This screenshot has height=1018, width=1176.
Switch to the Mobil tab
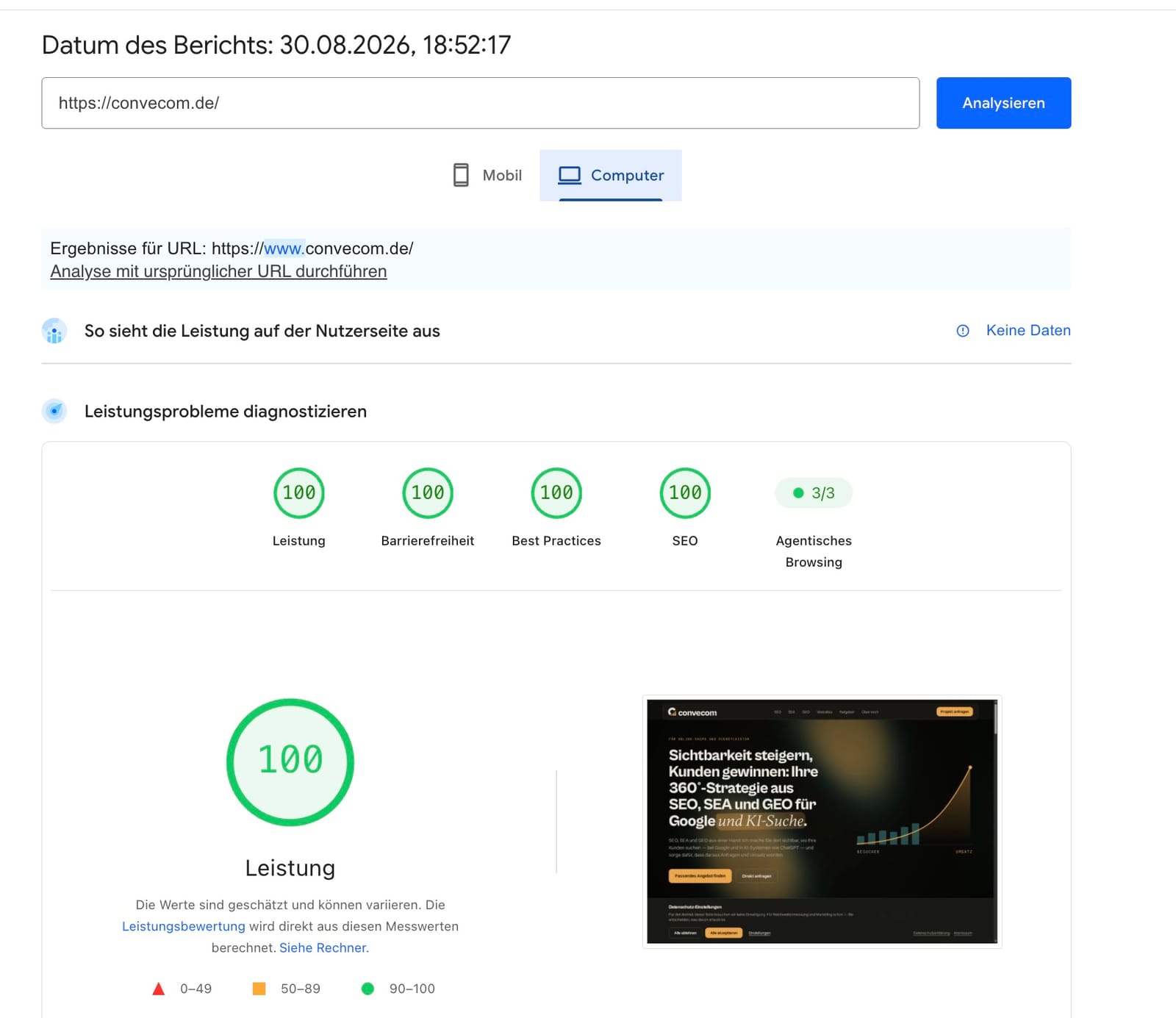487,175
